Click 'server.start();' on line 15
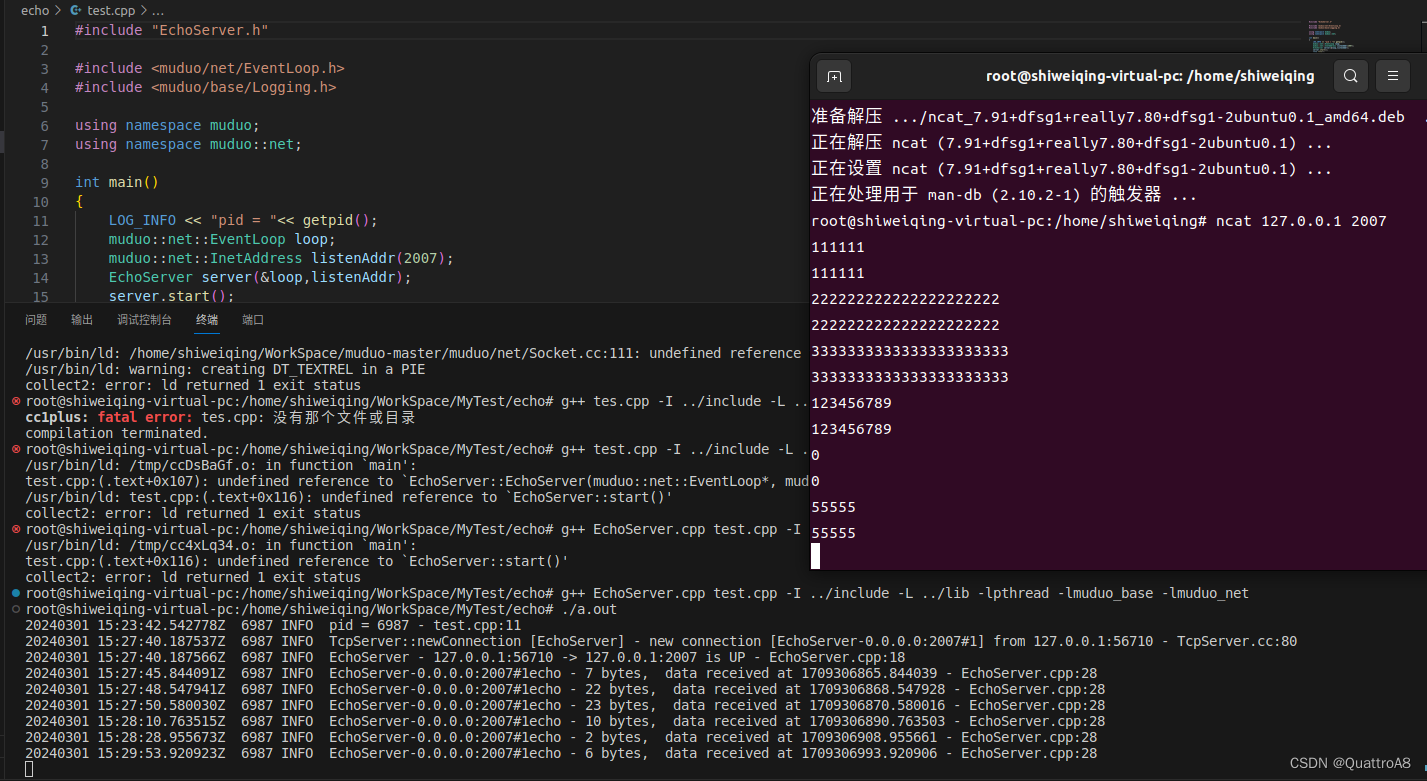 click(171, 297)
